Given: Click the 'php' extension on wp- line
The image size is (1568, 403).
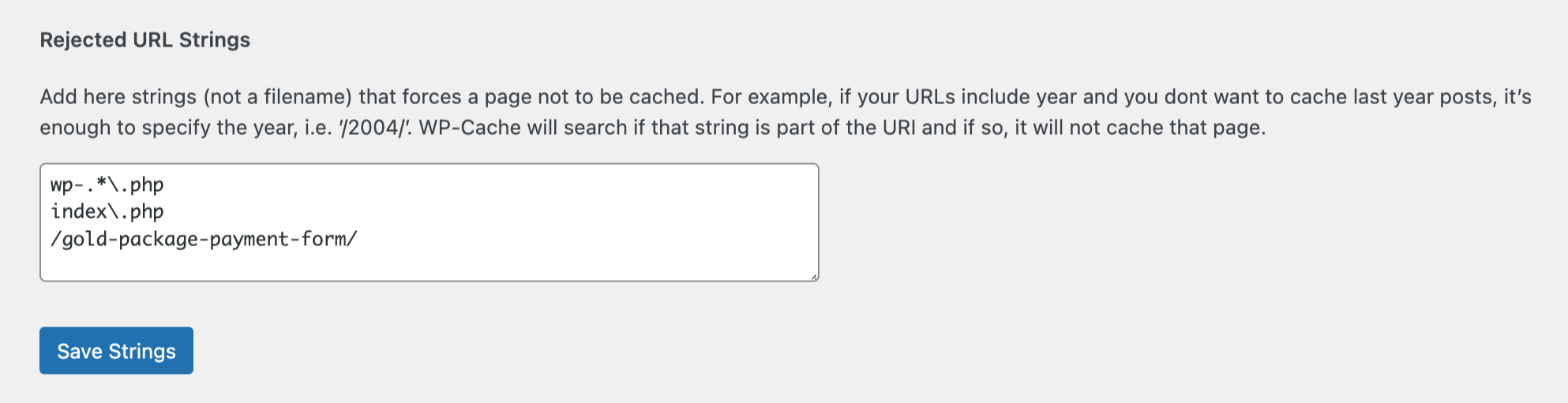Looking at the screenshot, I should coord(148,185).
